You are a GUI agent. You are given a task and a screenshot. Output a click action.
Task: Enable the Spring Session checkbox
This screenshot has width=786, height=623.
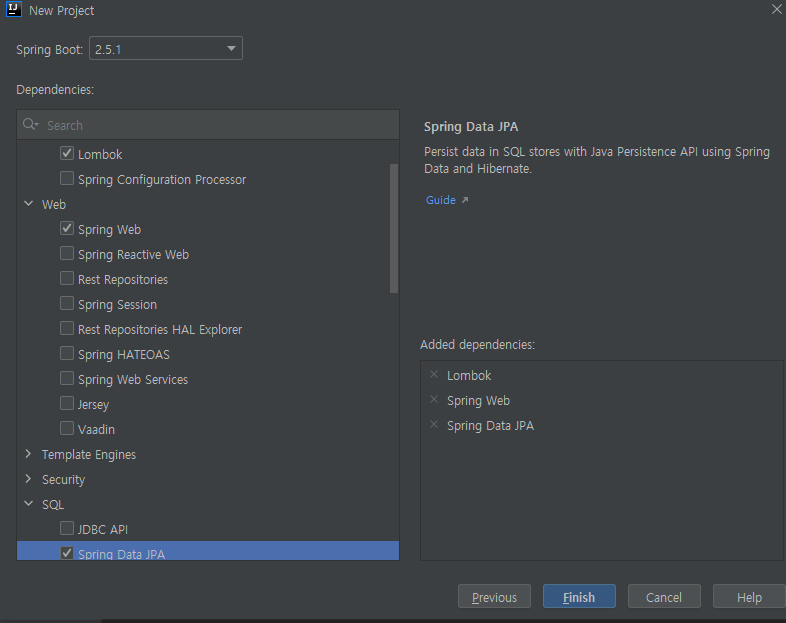click(67, 304)
